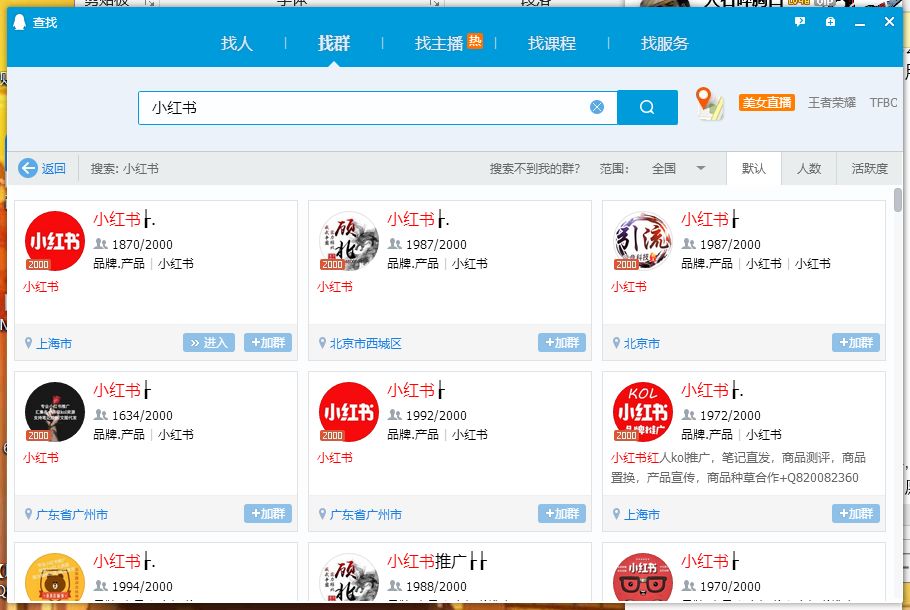
Task: Open the 上海市 location of 1870/2000 group
Action: click(54, 344)
